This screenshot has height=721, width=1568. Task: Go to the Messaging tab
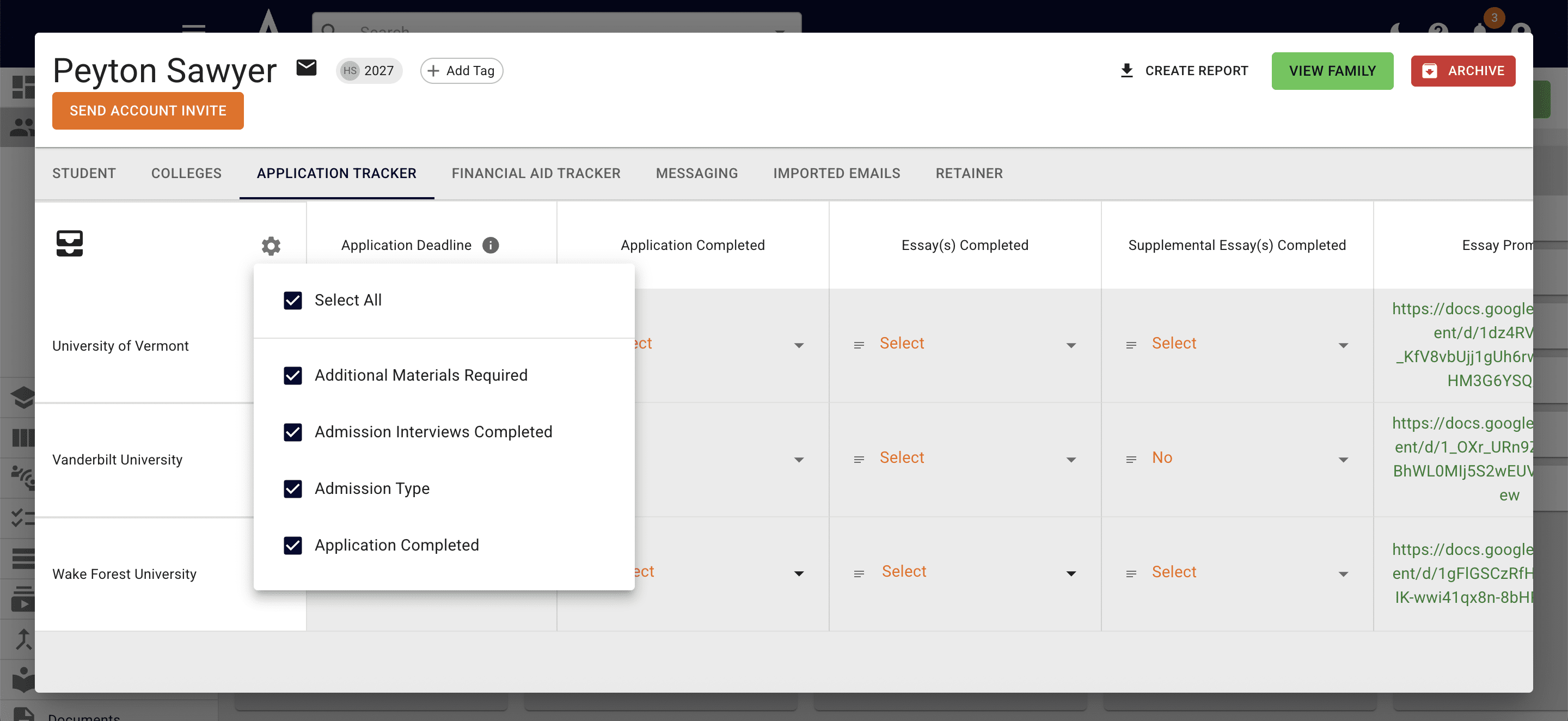click(697, 174)
